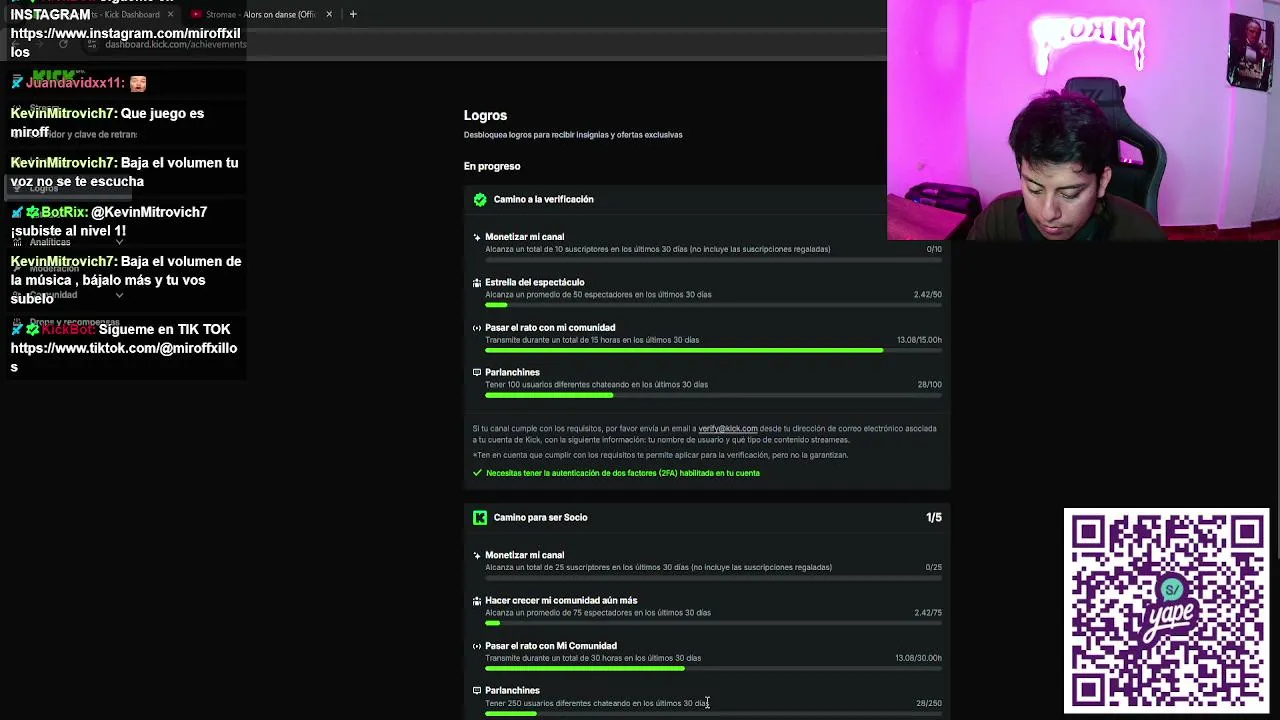
Task: Click the 28/250 chatters value
Action: pos(929,703)
